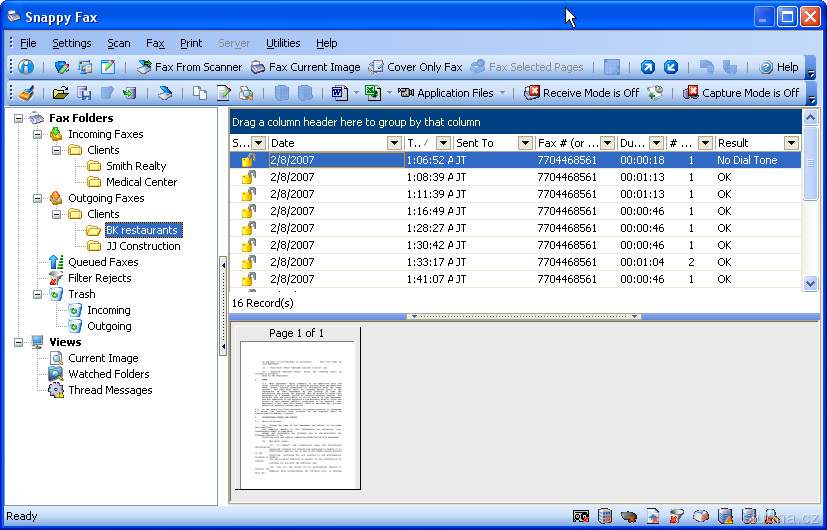Viewport: 827px width, 530px height.
Task: Click the Excel export icon
Action: [x=372, y=93]
